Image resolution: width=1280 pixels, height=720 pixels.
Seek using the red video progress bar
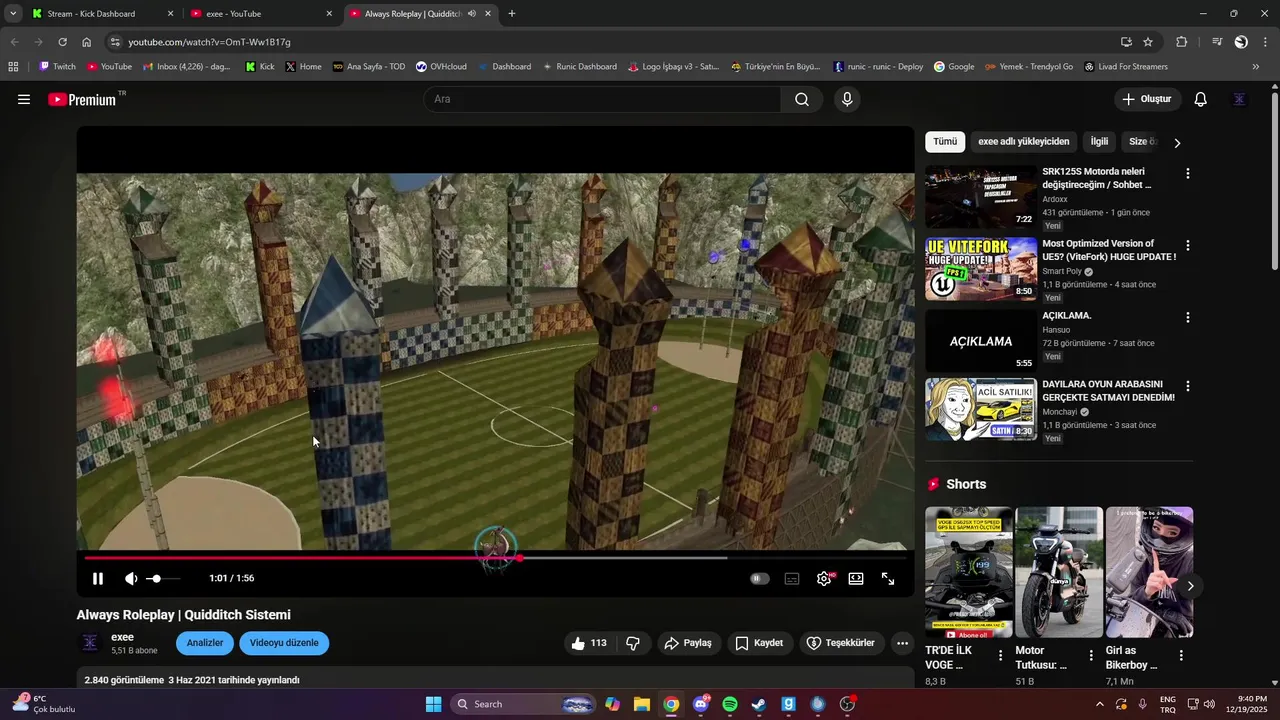495,558
